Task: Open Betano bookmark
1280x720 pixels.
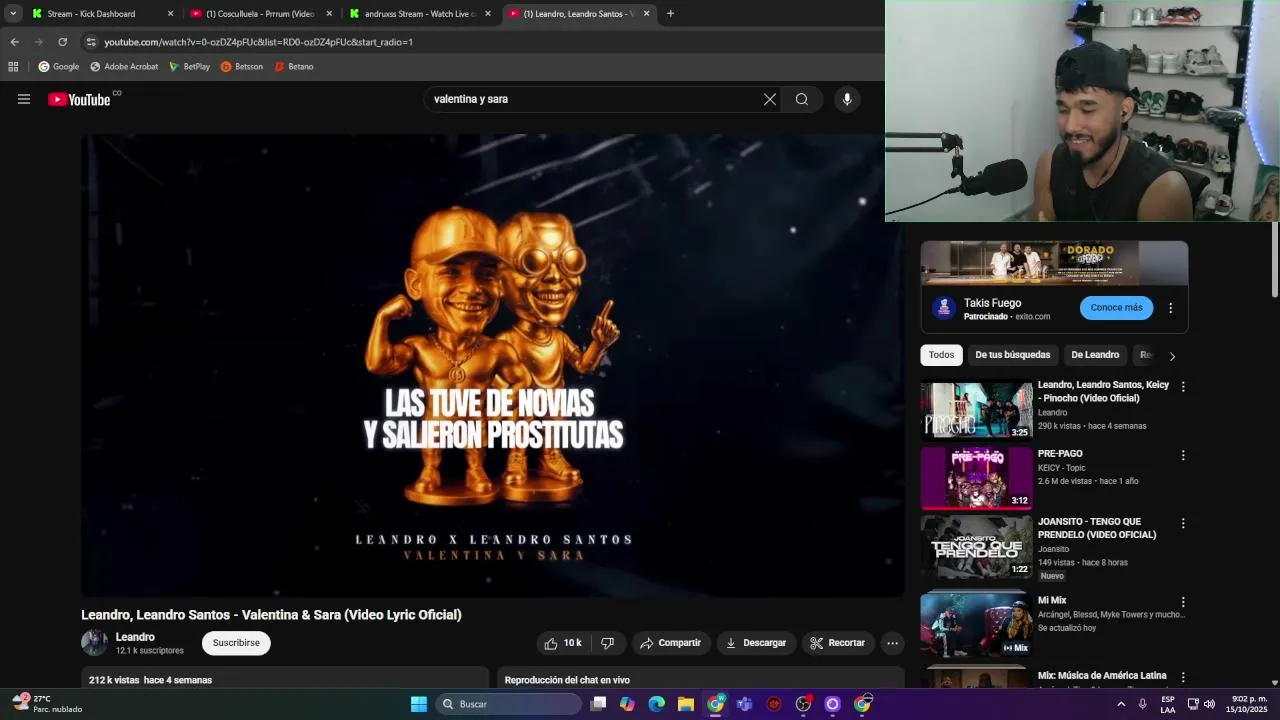Action: (x=294, y=67)
